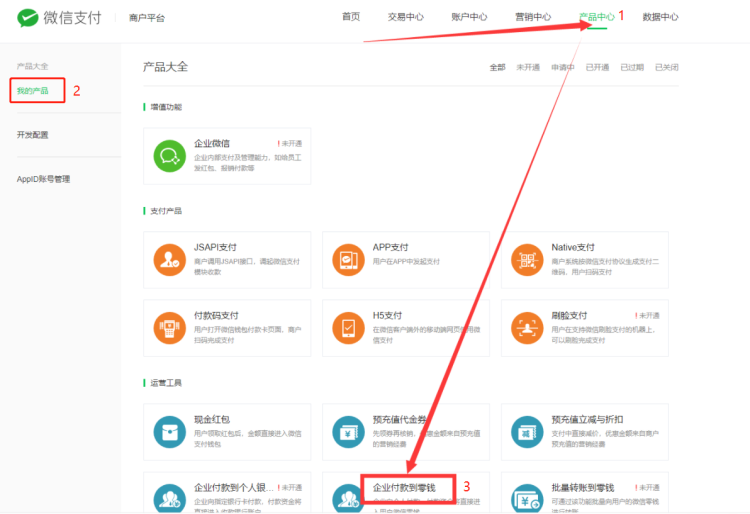The height and width of the screenshot is (514, 750).
Task: Click the 企业付款到个人银行卡 icon
Action: pos(169,499)
